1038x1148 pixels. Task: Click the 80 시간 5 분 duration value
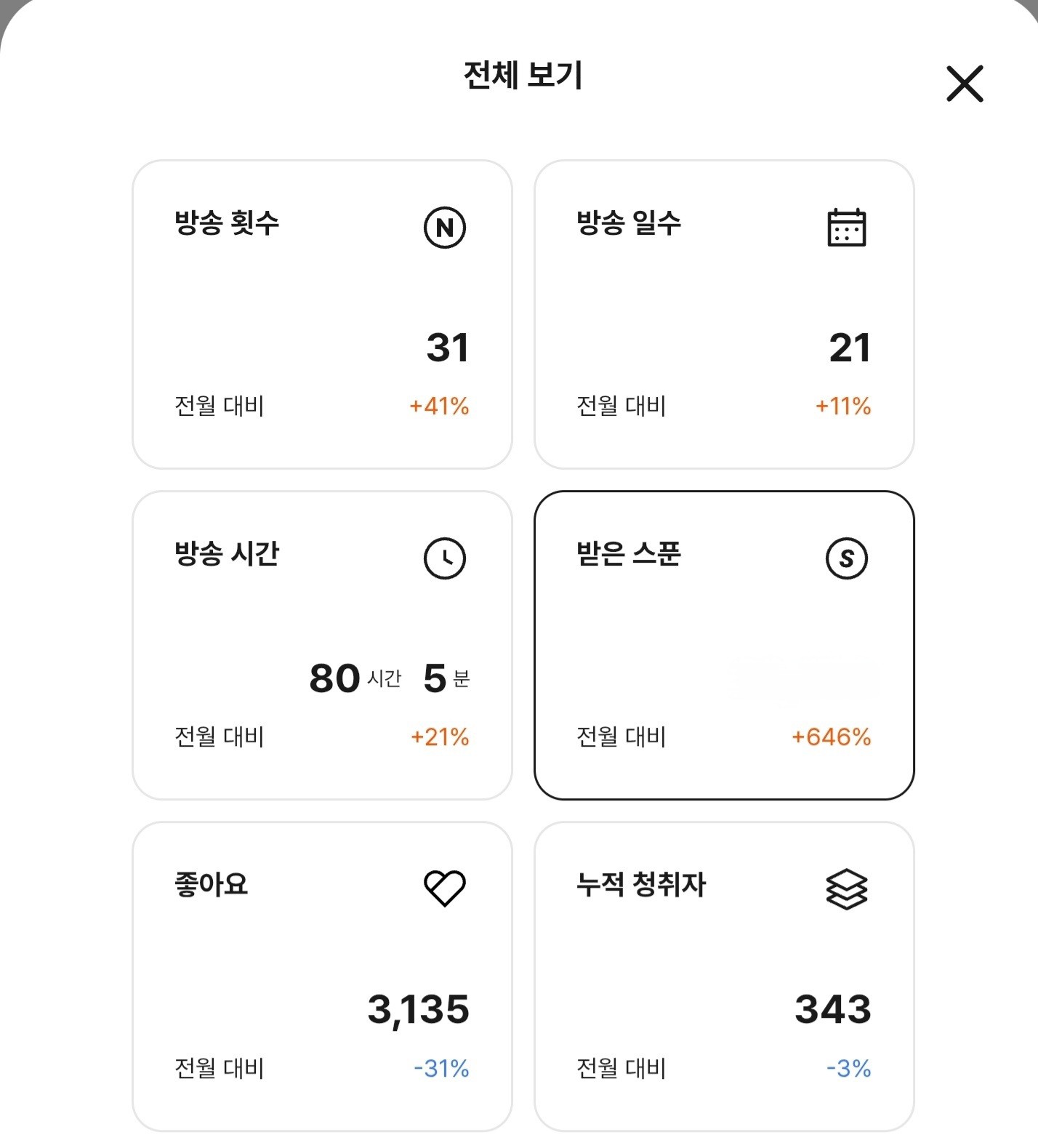390,678
